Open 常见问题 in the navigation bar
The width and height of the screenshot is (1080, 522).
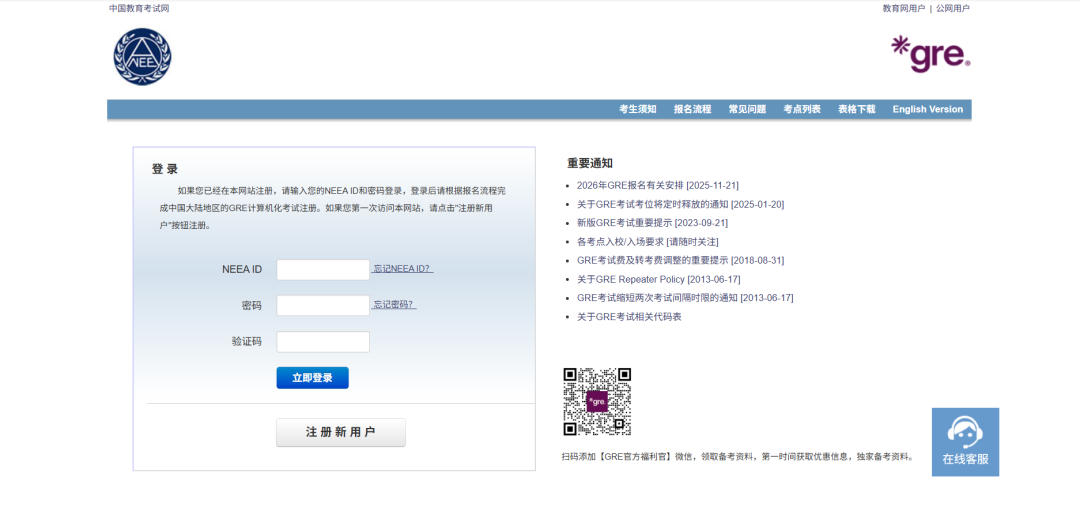tap(747, 109)
